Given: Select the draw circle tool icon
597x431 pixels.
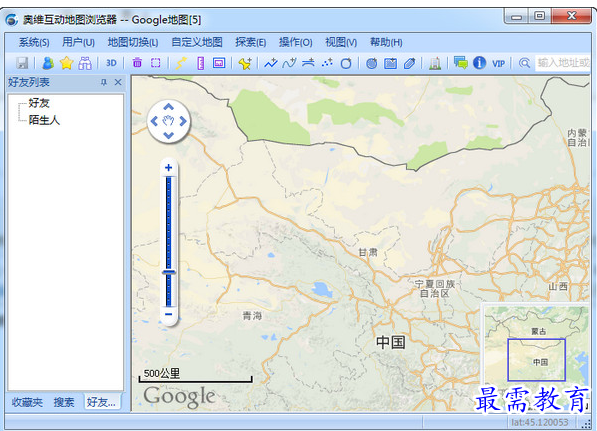Looking at the screenshot, I should click(x=346, y=63).
